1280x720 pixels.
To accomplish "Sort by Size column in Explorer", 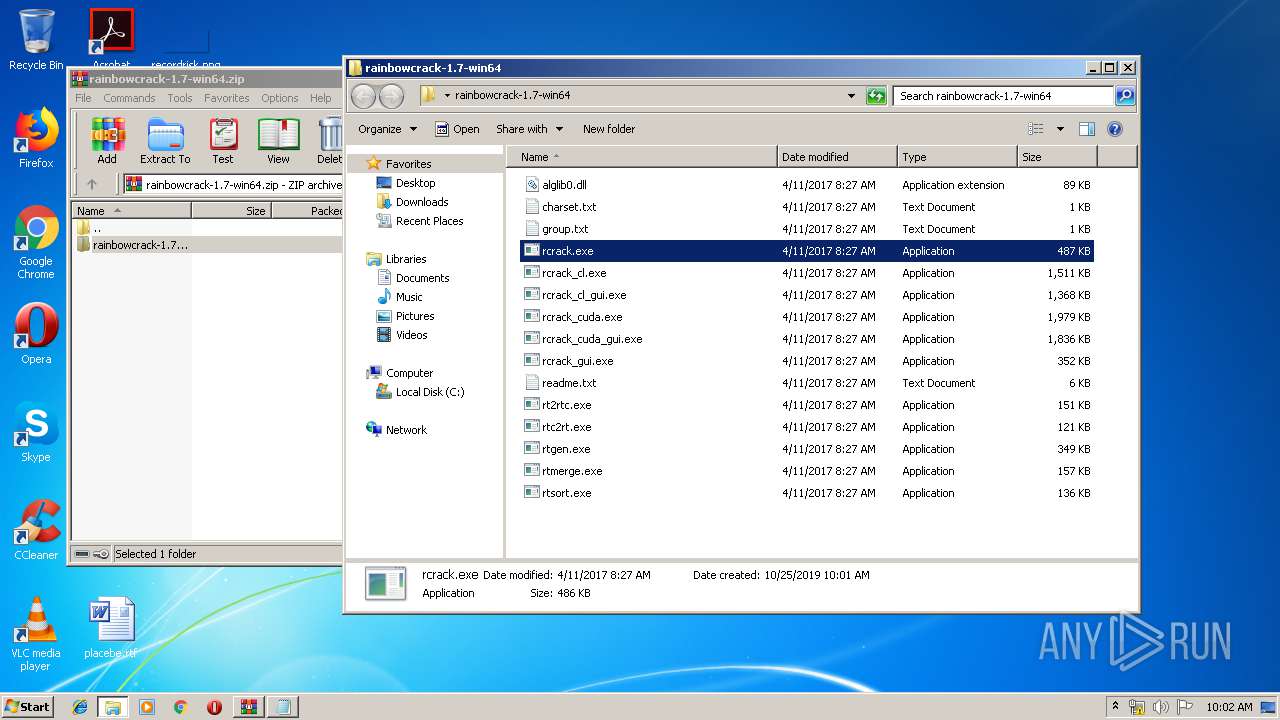I will tap(1057, 157).
